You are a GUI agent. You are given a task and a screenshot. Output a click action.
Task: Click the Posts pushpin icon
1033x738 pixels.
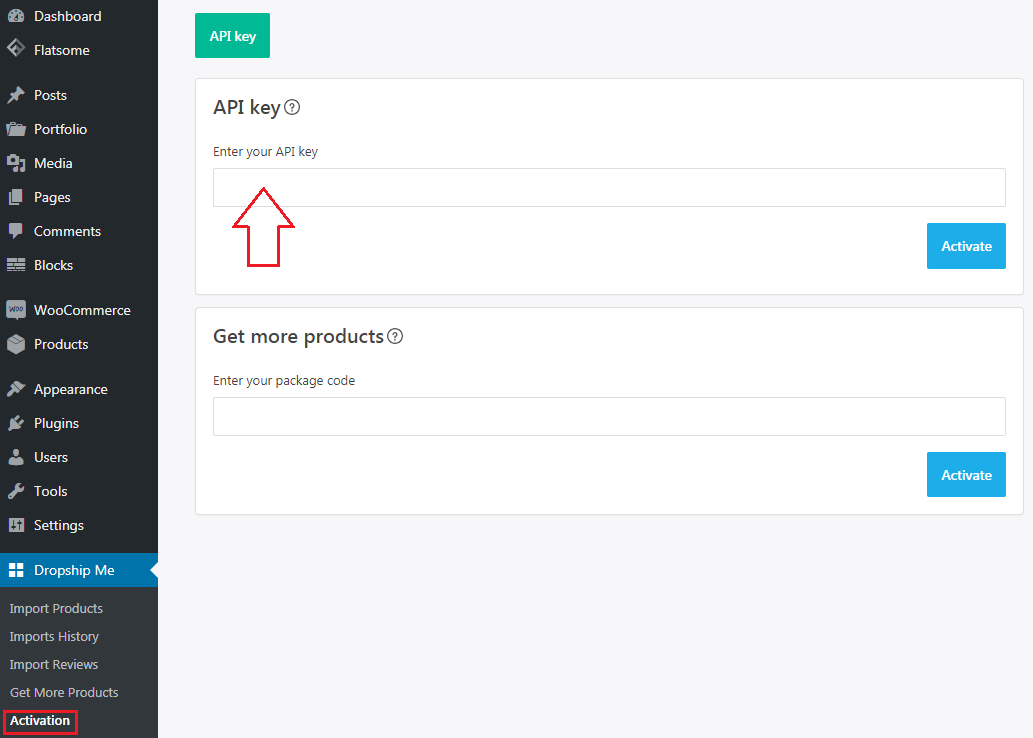point(16,95)
